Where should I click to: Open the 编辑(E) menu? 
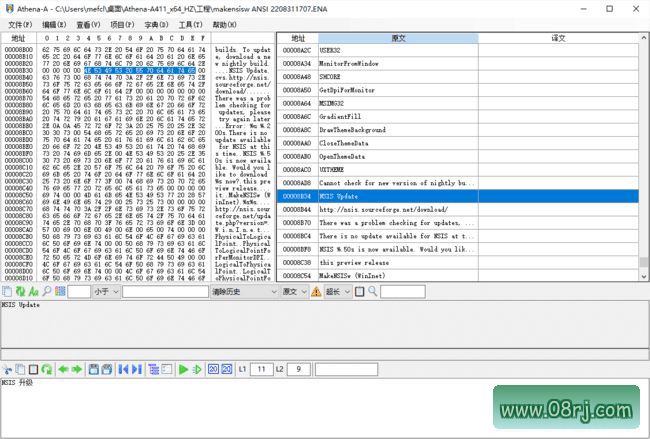coord(54,25)
